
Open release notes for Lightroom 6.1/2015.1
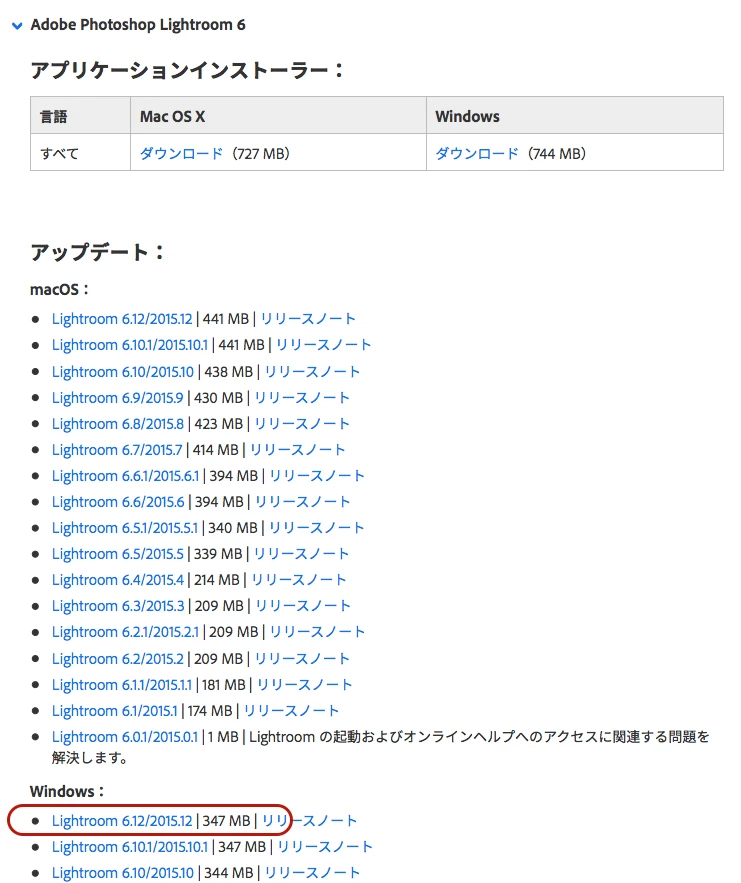pyautogui.click(x=292, y=711)
